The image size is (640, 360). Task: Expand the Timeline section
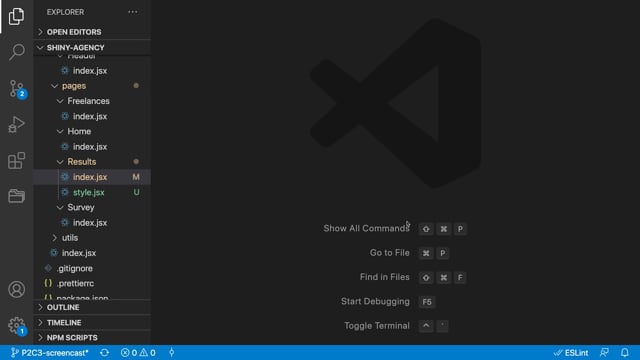92,322
